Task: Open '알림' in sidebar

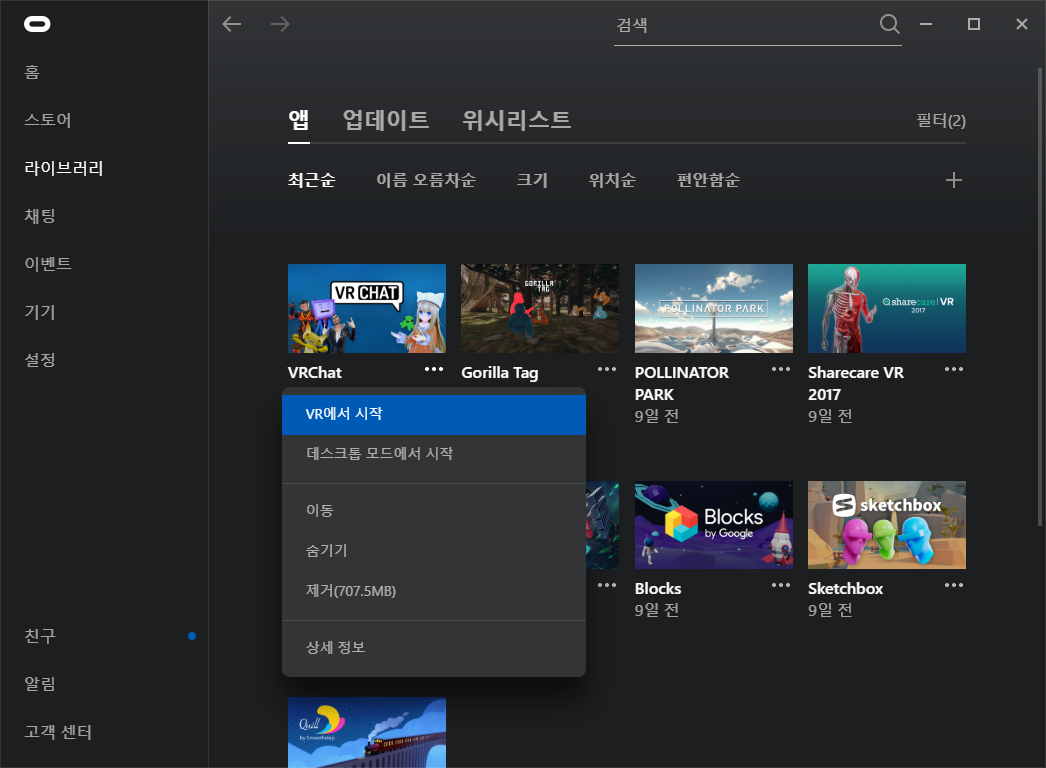Action: point(40,684)
